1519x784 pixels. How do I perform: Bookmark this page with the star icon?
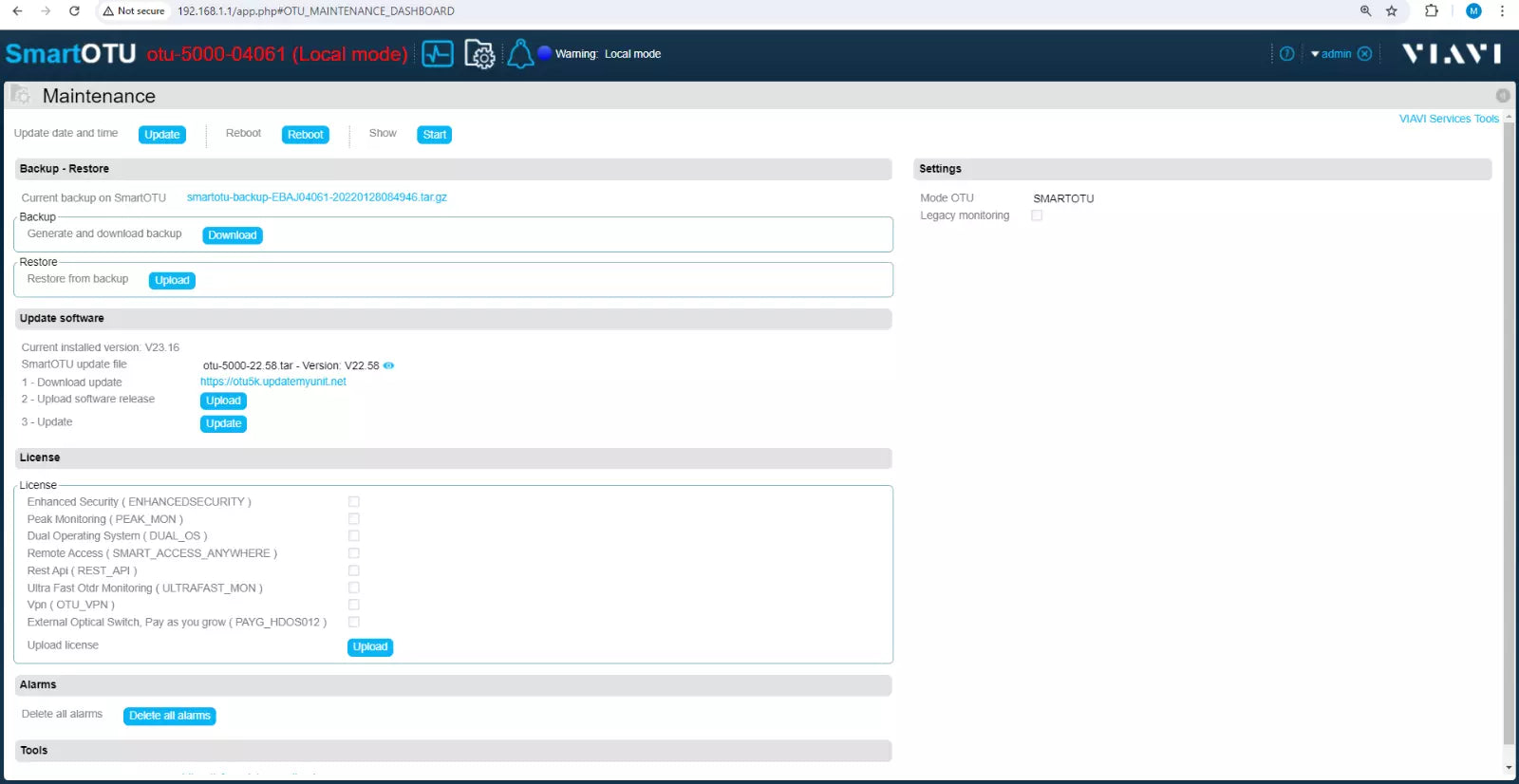point(1392,11)
